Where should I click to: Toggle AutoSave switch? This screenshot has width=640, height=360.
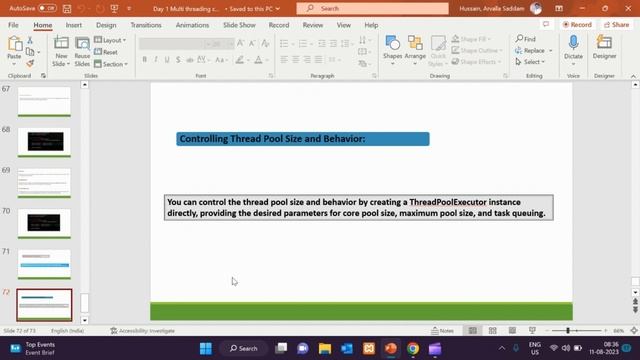(x=47, y=8)
